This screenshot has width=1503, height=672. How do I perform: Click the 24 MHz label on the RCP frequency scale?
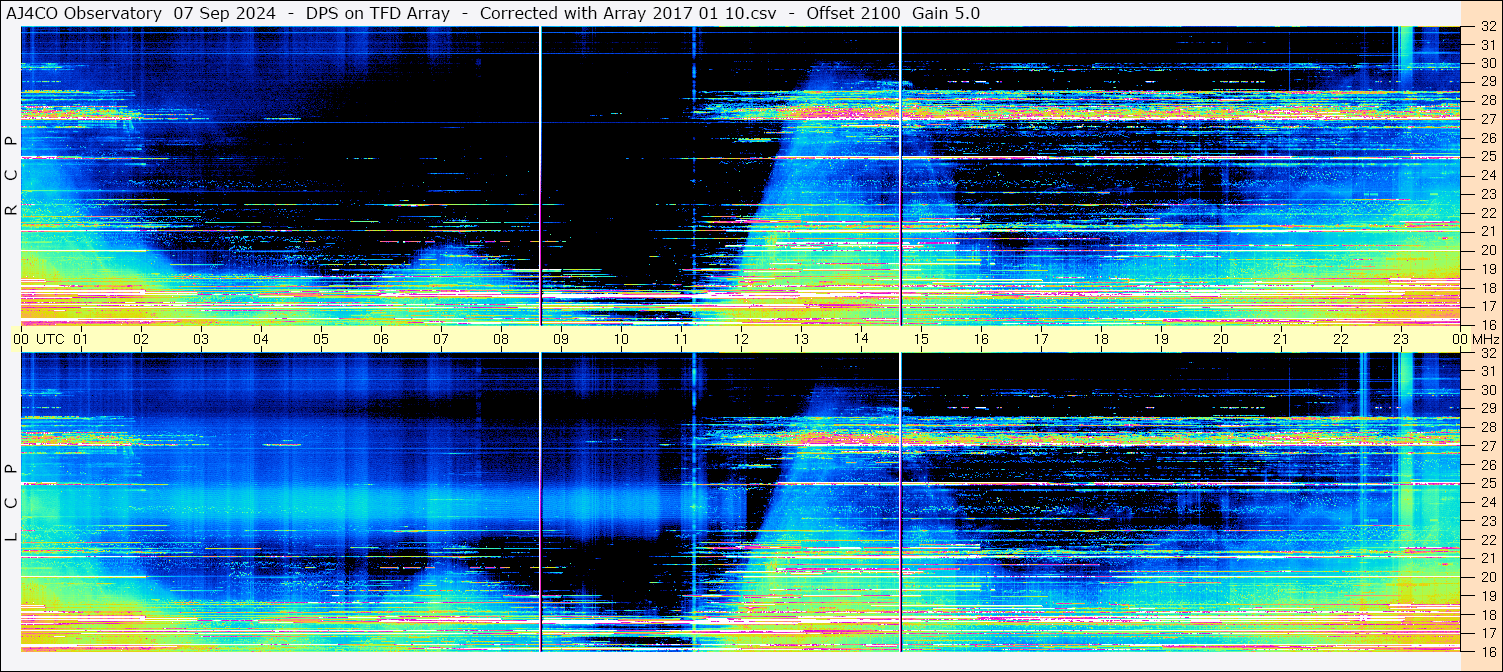(1488, 175)
